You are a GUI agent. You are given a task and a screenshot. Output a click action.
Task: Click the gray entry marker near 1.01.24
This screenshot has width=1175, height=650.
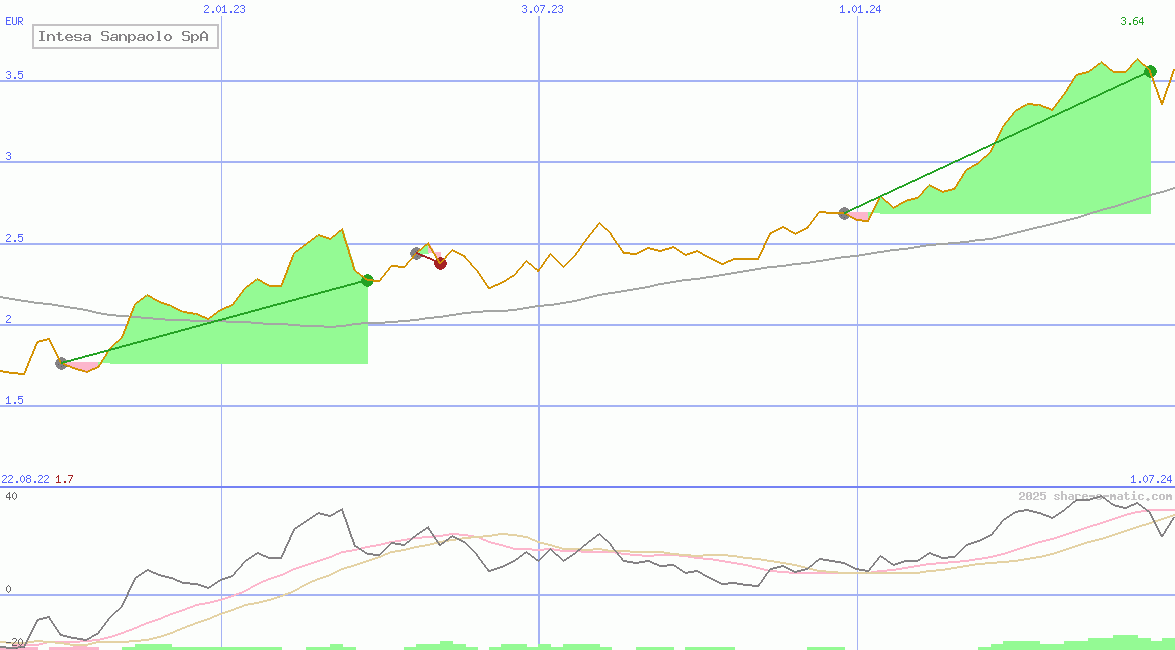click(845, 213)
